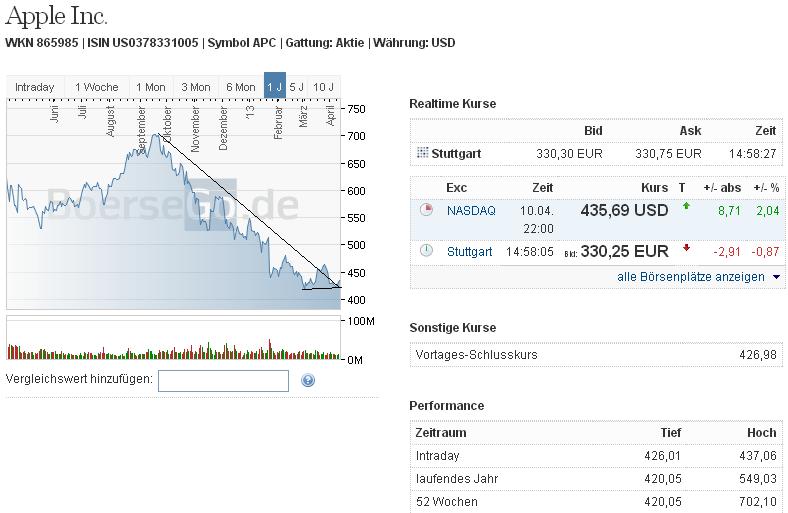Open the NASDAQ exchange link

click(470, 211)
